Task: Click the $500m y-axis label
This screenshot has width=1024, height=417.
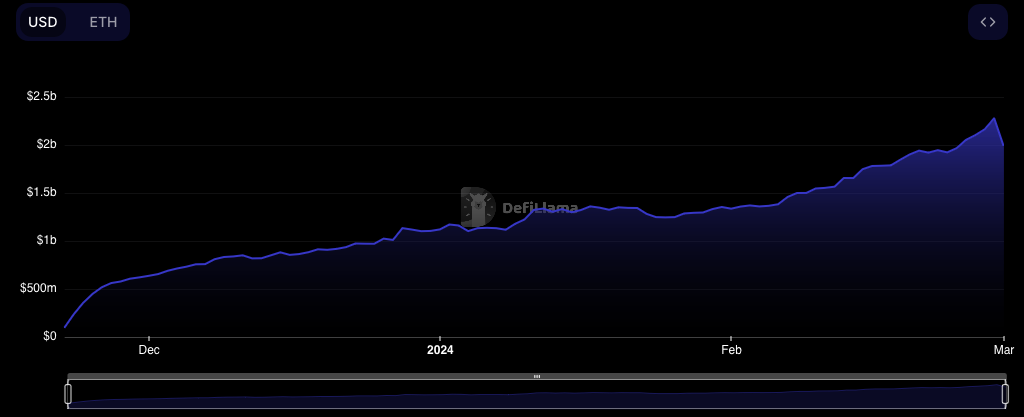Action: pos(39,289)
